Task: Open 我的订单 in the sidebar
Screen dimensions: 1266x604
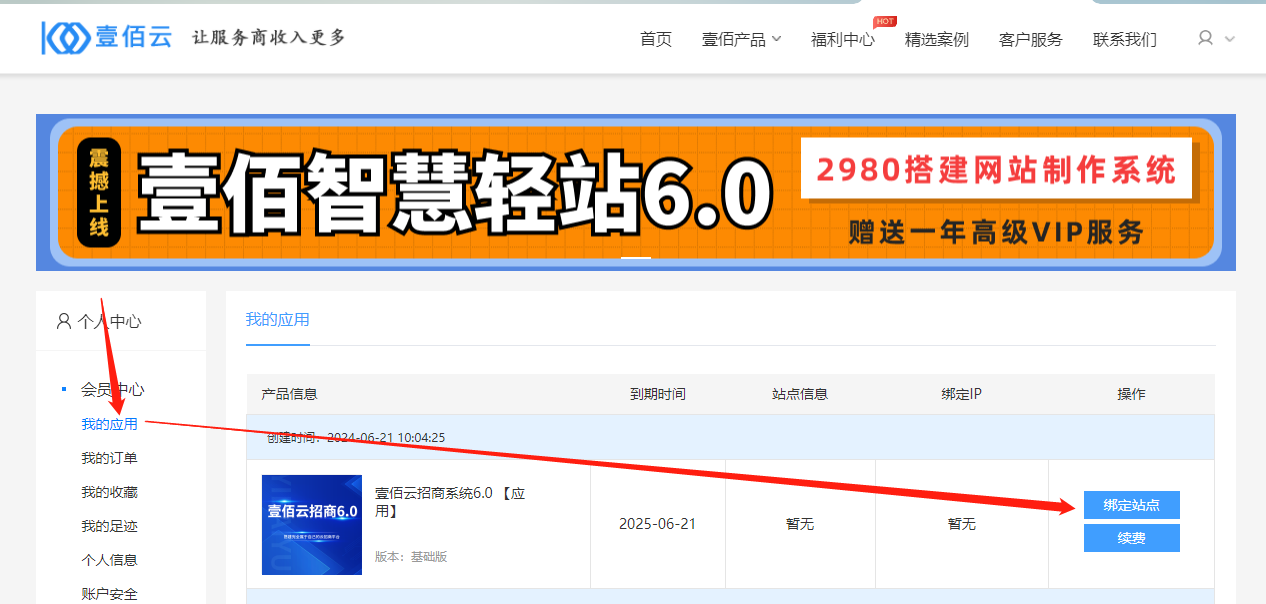Action: [x=109, y=458]
